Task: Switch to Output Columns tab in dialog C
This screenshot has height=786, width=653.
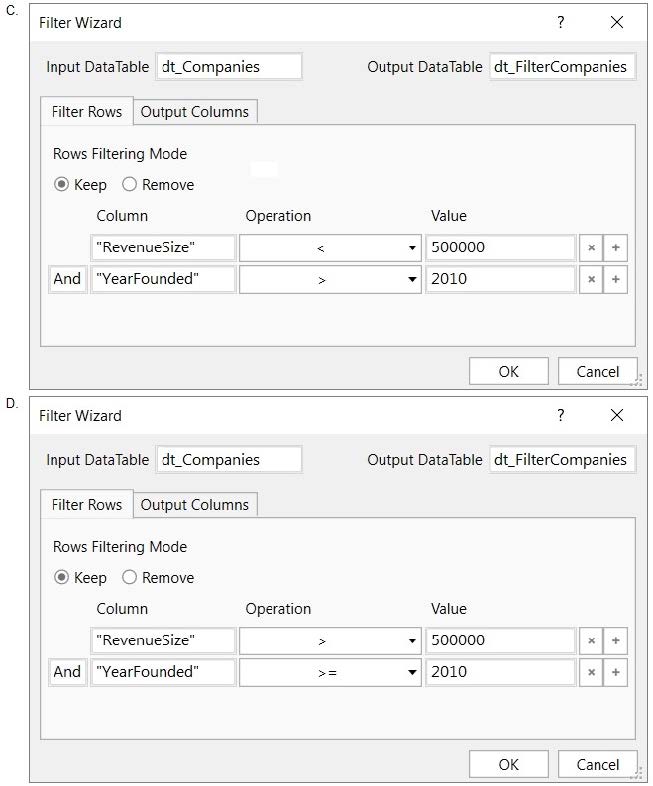Action: pyautogui.click(x=195, y=111)
